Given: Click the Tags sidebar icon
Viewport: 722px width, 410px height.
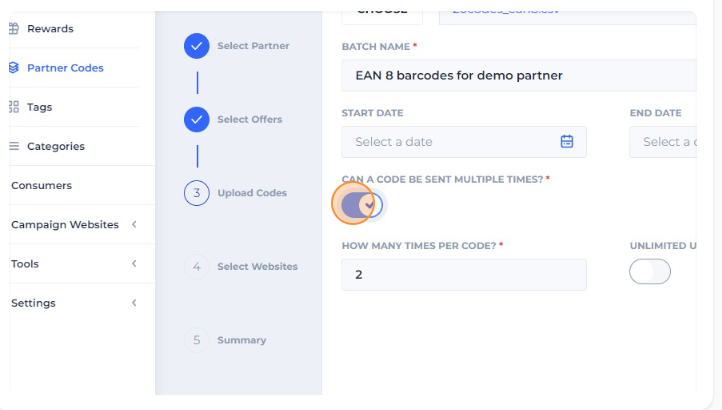Looking at the screenshot, I should [13, 107].
